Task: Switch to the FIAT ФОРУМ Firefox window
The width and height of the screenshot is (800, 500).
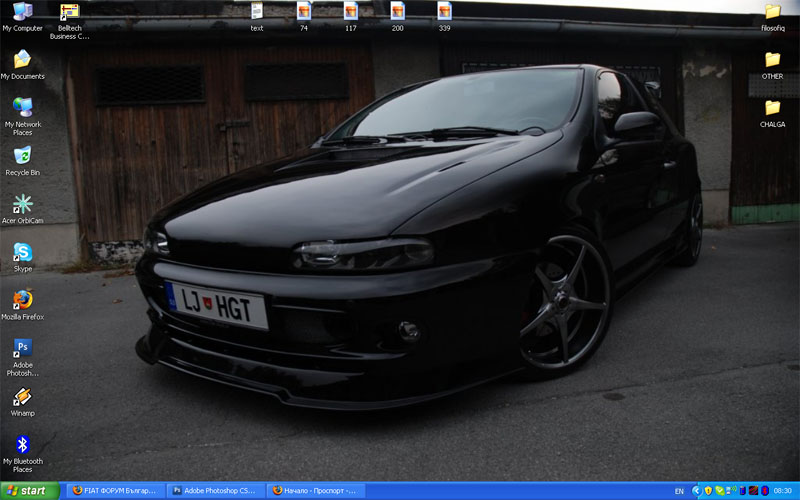Action: pos(114,491)
